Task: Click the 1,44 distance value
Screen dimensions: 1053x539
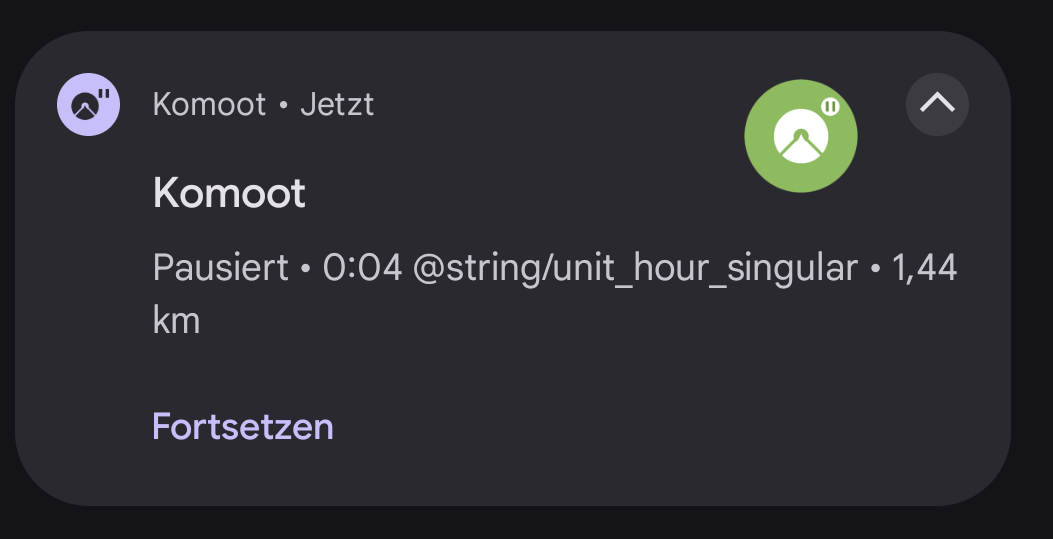Action: click(x=924, y=268)
